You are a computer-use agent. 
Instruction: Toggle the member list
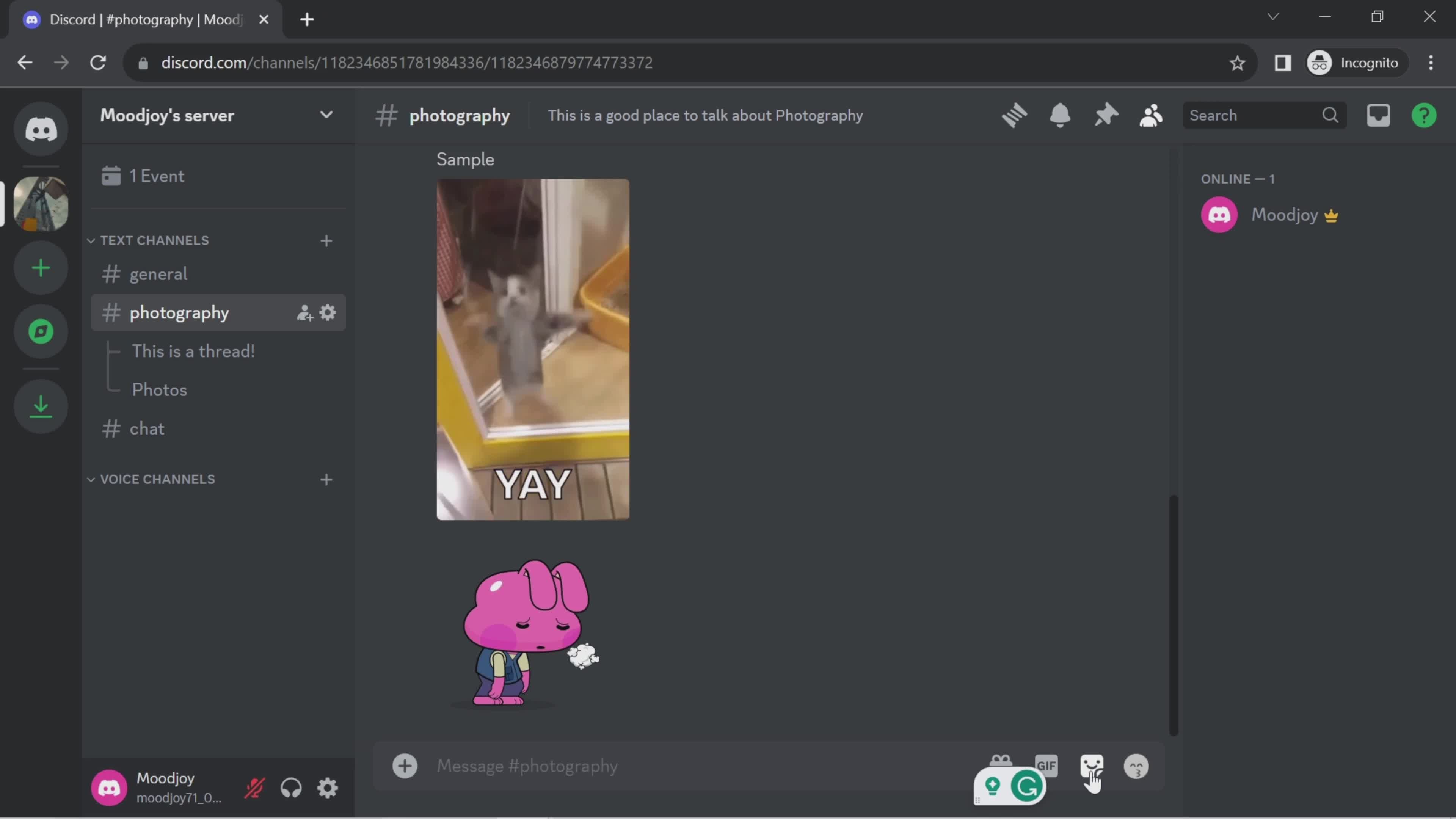1151,115
